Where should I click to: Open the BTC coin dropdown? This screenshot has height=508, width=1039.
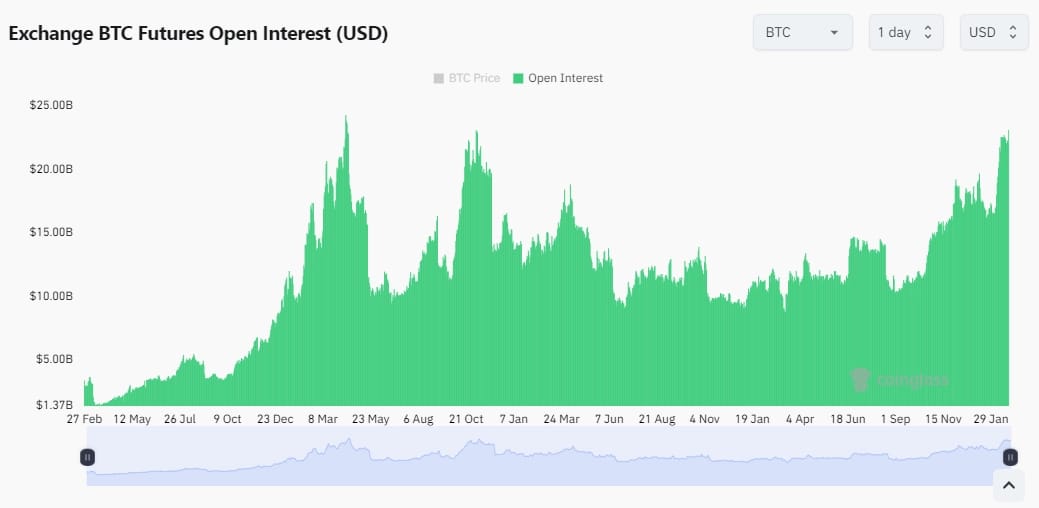[802, 32]
